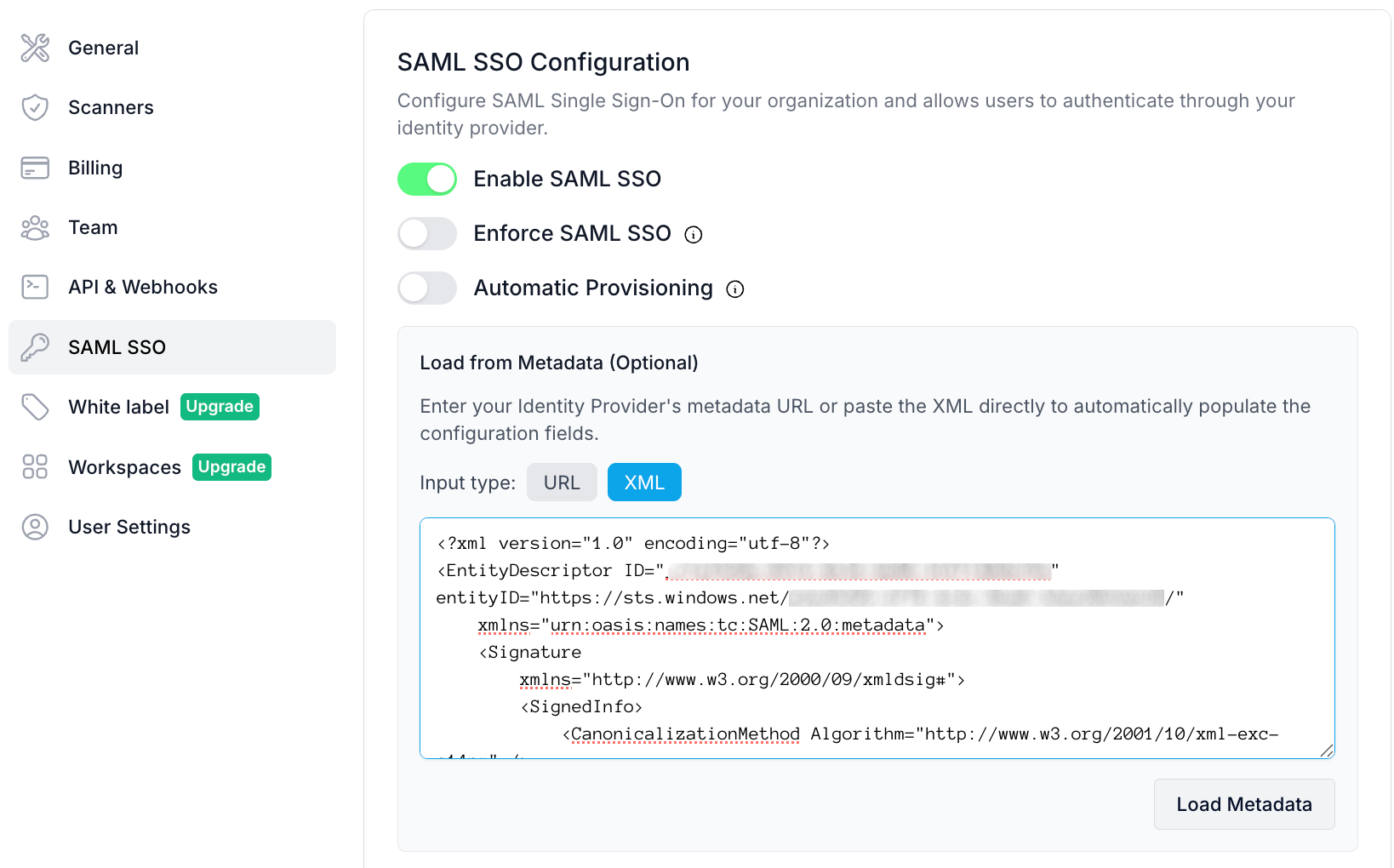The width and height of the screenshot is (1394, 868).
Task: Click the White label tag icon
Action: 35,408
